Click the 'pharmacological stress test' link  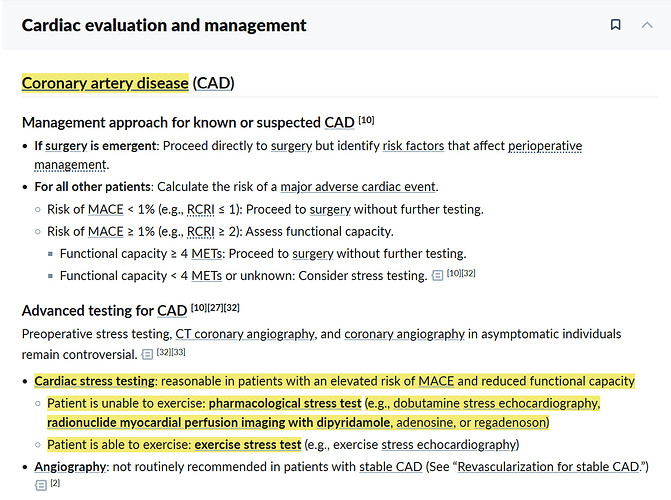[285, 403]
